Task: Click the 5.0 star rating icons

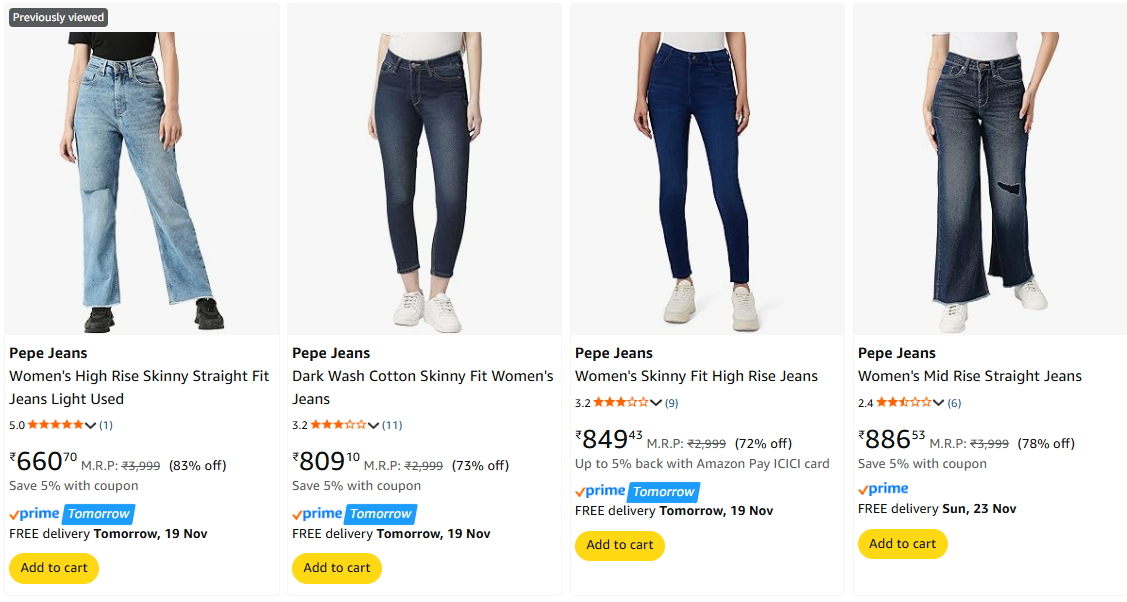Action: pos(56,425)
